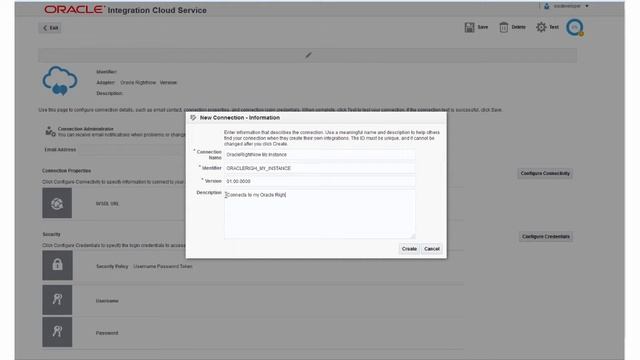Click the 'Password' row label
Screen dimensions: 640x360
(x=107, y=333)
